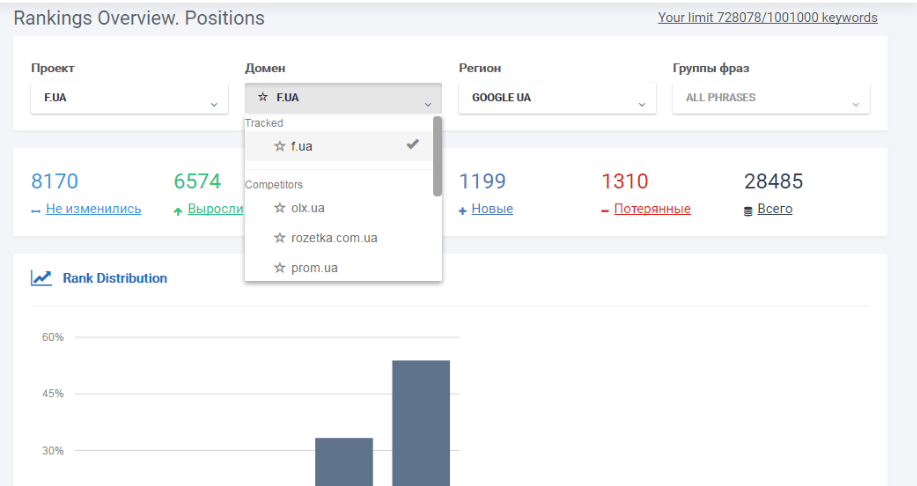Click the Проект field label

[x=53, y=68]
